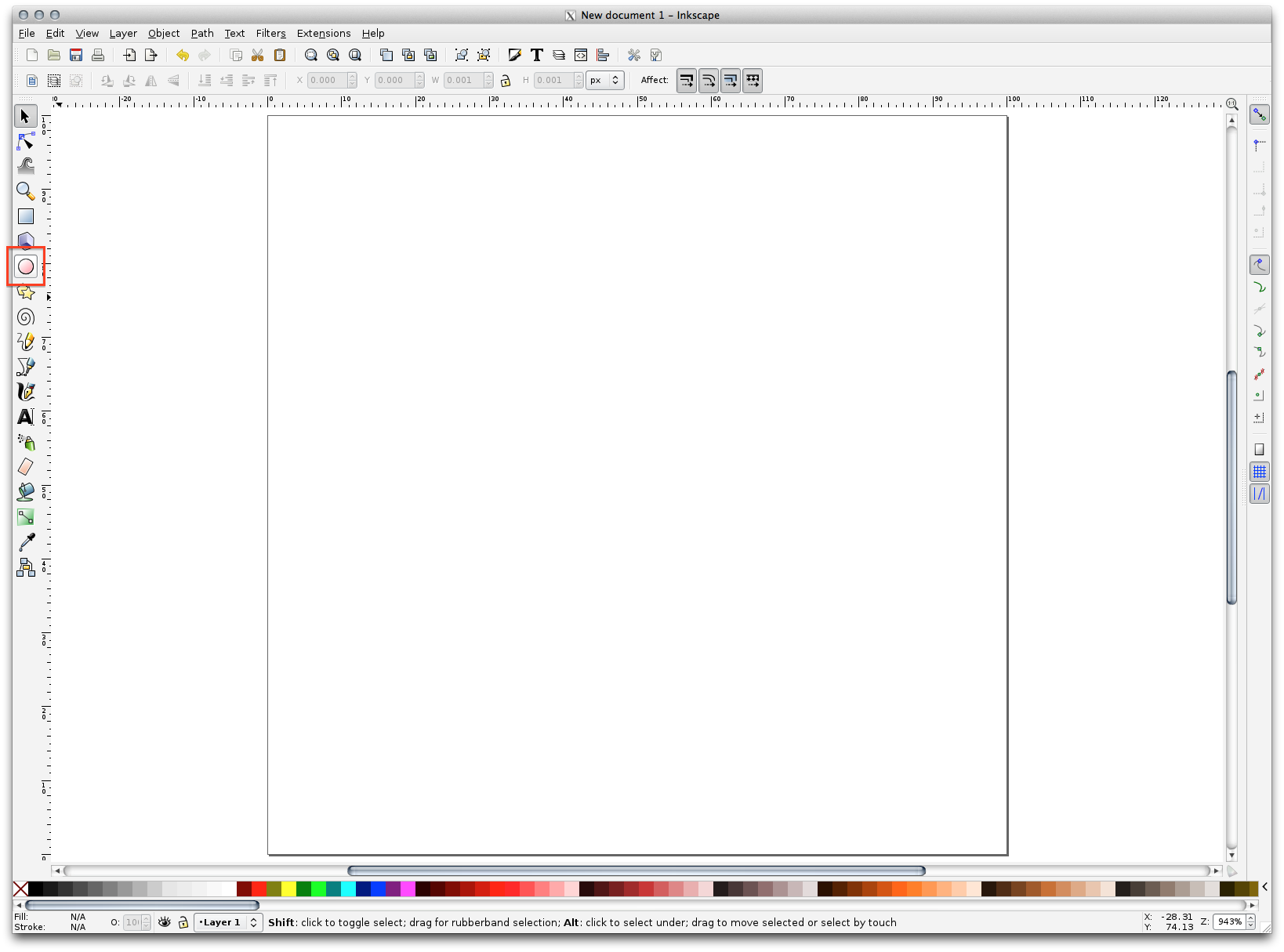Activate the Eraser tool
1284x952 pixels.
pos(26,467)
